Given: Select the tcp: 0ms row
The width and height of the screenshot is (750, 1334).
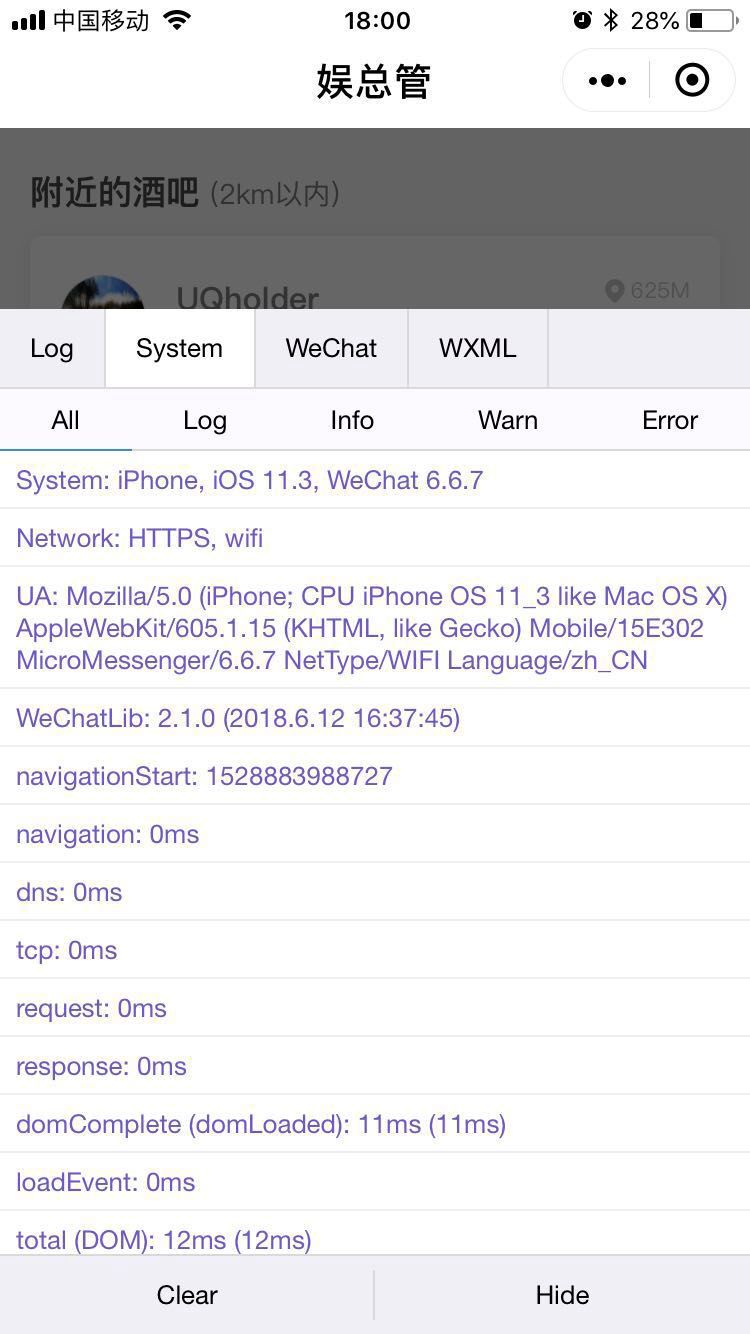Looking at the screenshot, I should 375,950.
